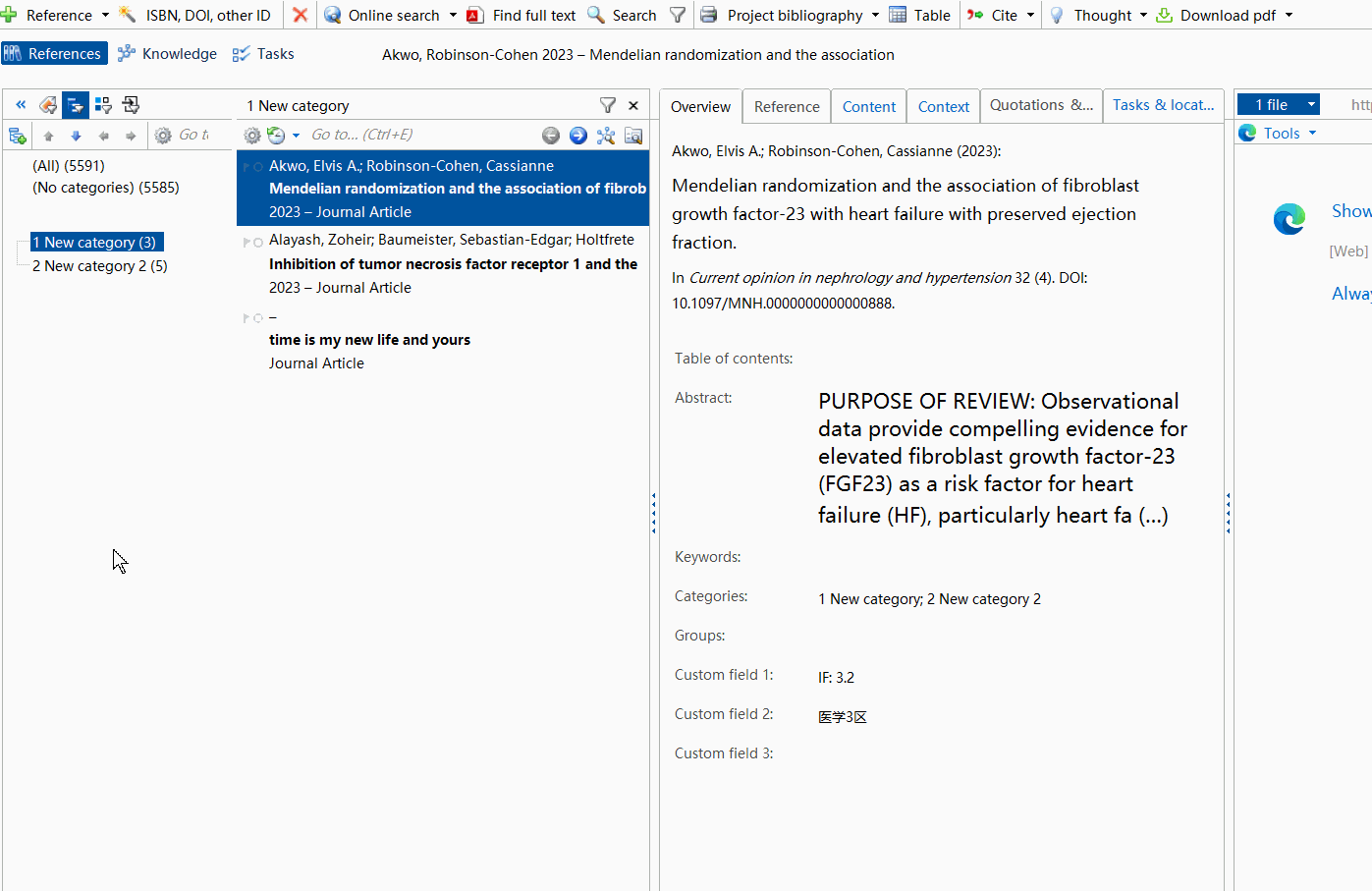Move category up with up arrow

pyautogui.click(x=48, y=136)
